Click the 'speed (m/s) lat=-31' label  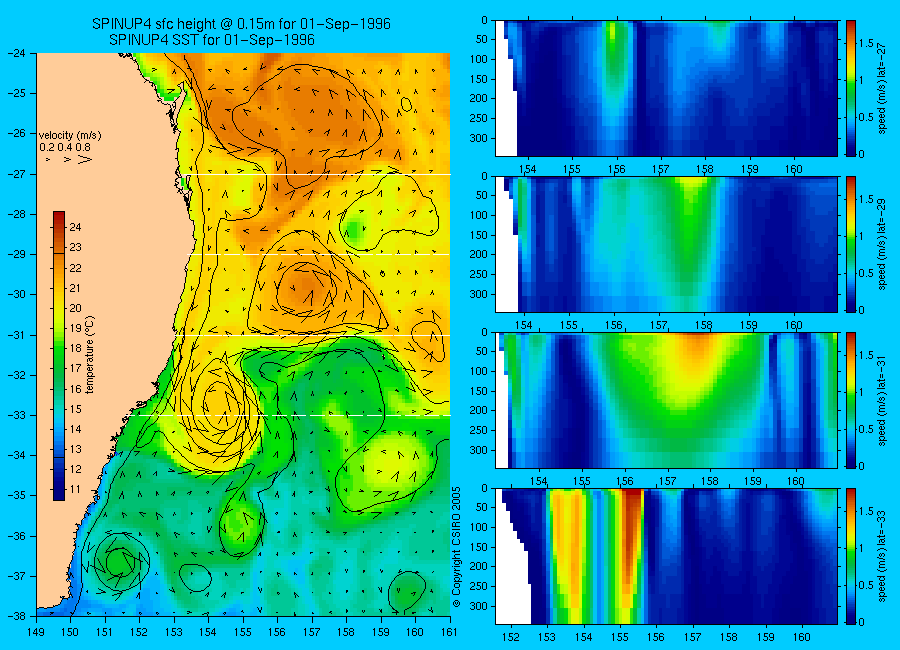882,401
